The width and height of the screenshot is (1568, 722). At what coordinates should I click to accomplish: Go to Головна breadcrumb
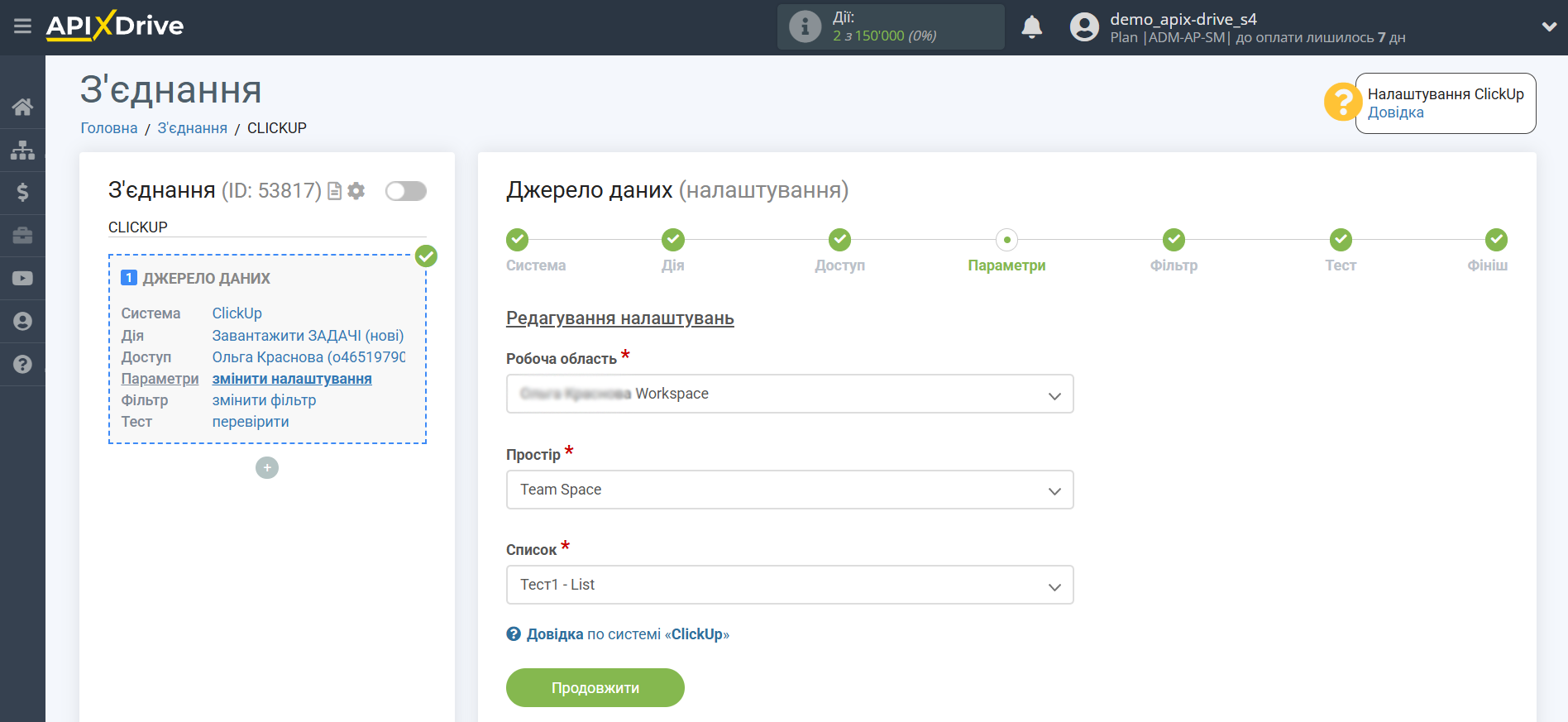109,128
